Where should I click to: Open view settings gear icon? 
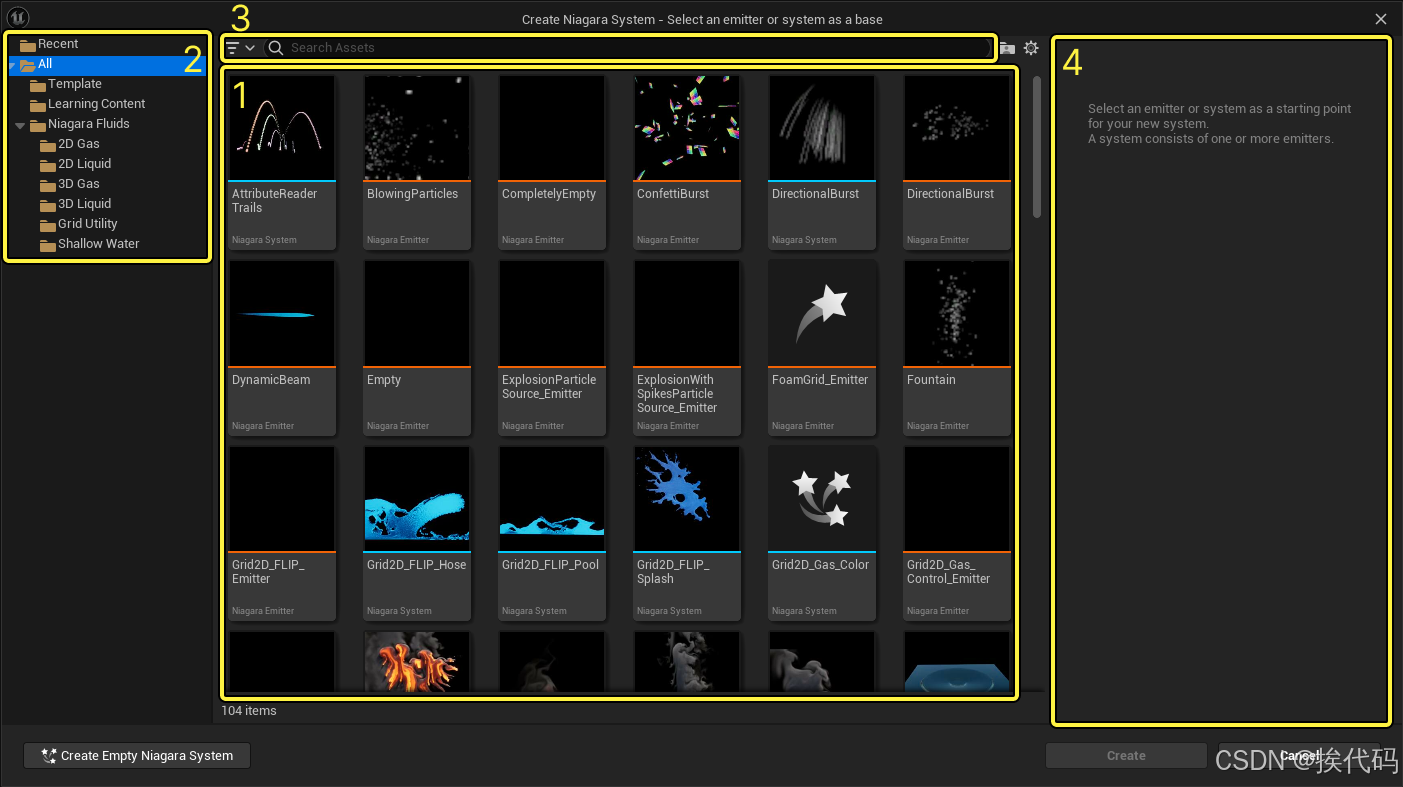[x=1031, y=48]
